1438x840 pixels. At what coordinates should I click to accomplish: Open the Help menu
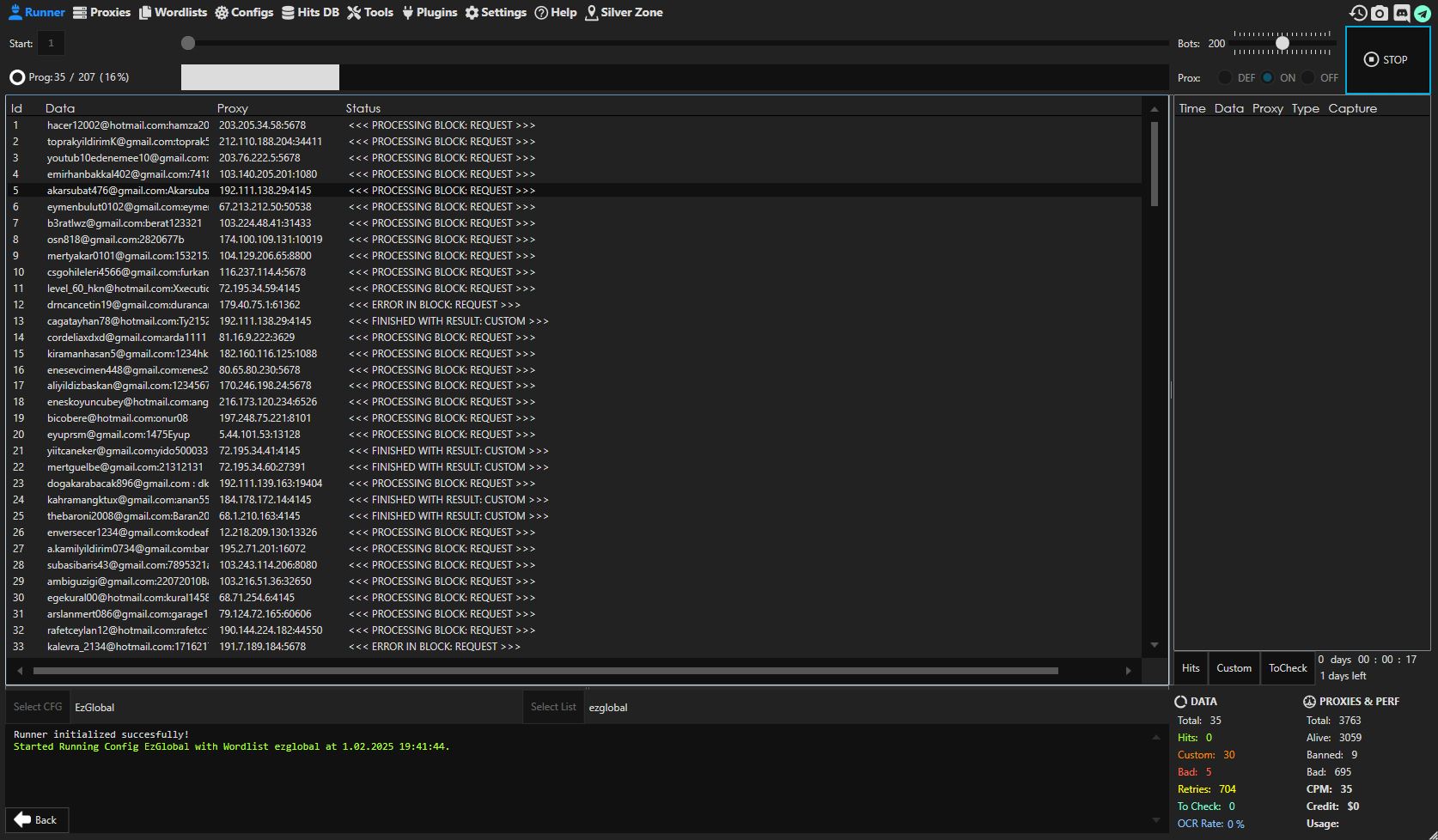click(x=556, y=12)
